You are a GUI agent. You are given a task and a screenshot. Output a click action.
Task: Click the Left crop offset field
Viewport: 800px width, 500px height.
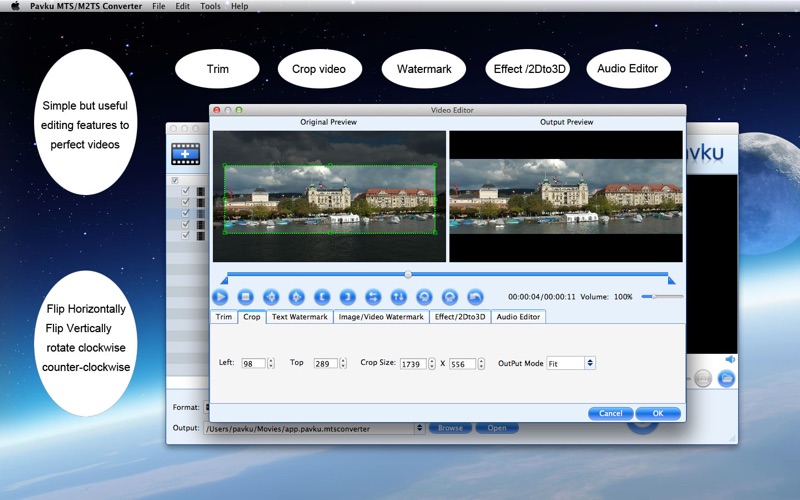click(254, 363)
